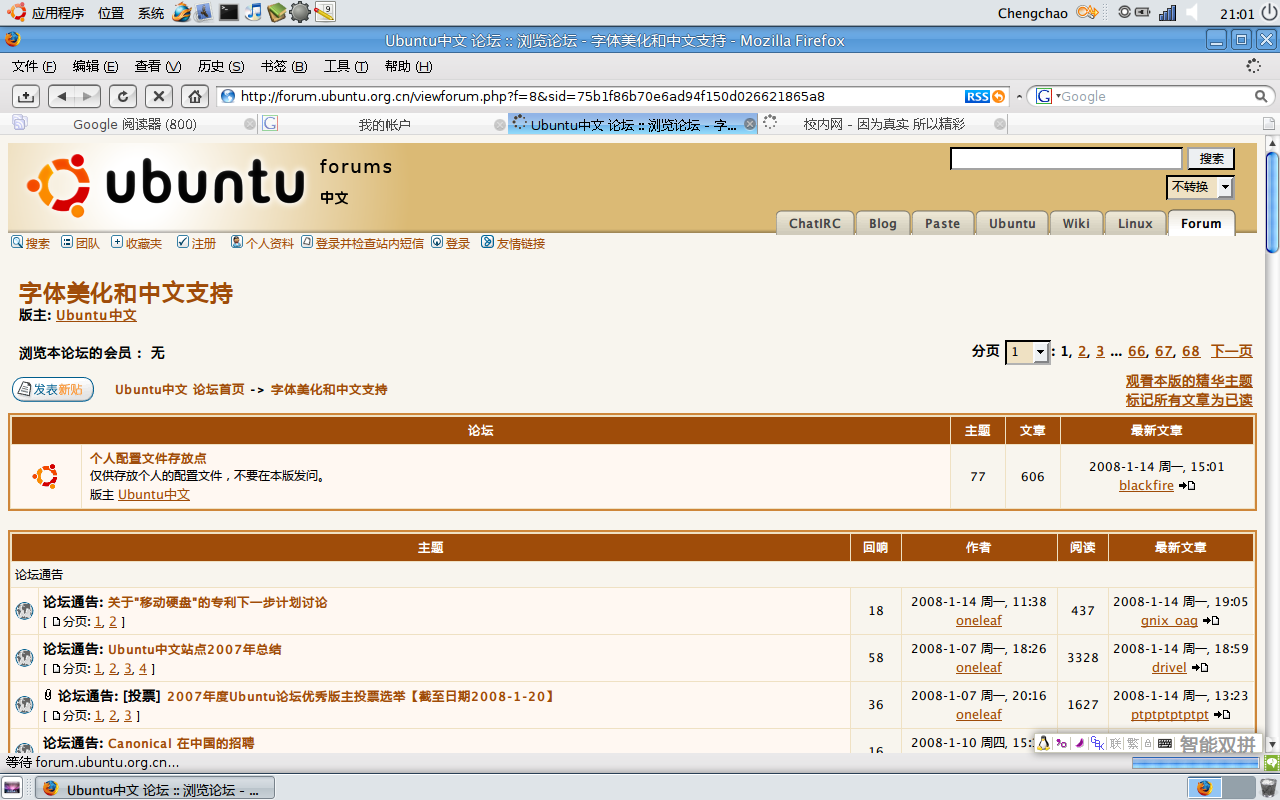This screenshot has width=1280, height=800.
Task: Switch to the Google 阅读器 tab
Action: [135, 124]
